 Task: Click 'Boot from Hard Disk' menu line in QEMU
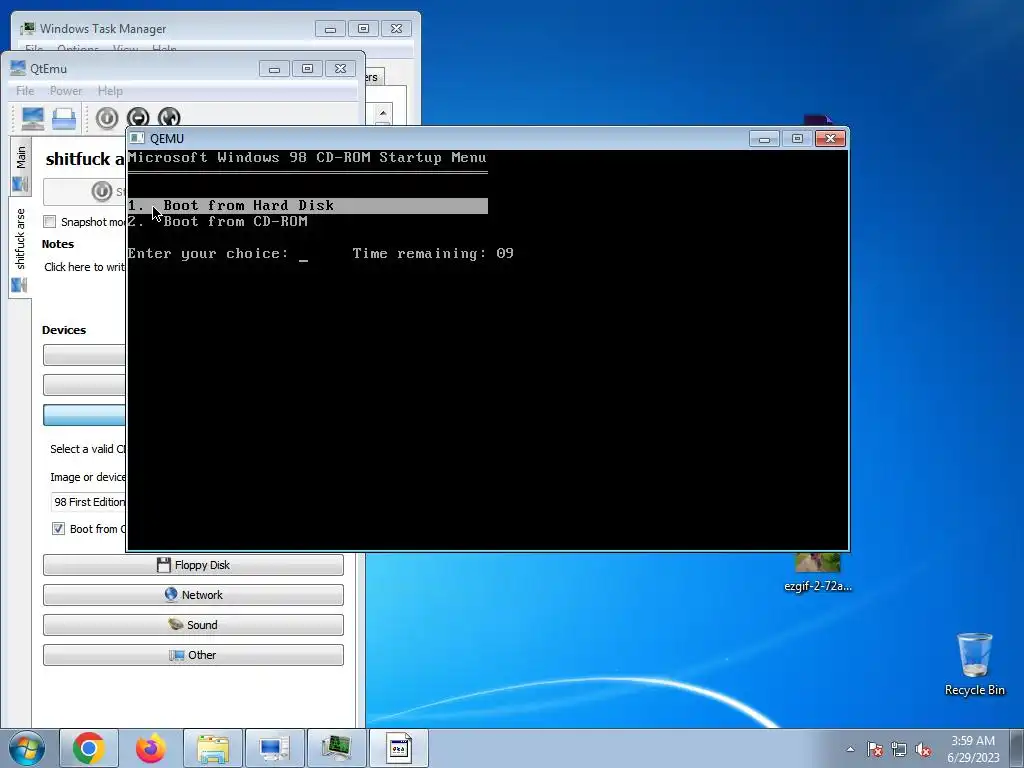tap(307, 206)
